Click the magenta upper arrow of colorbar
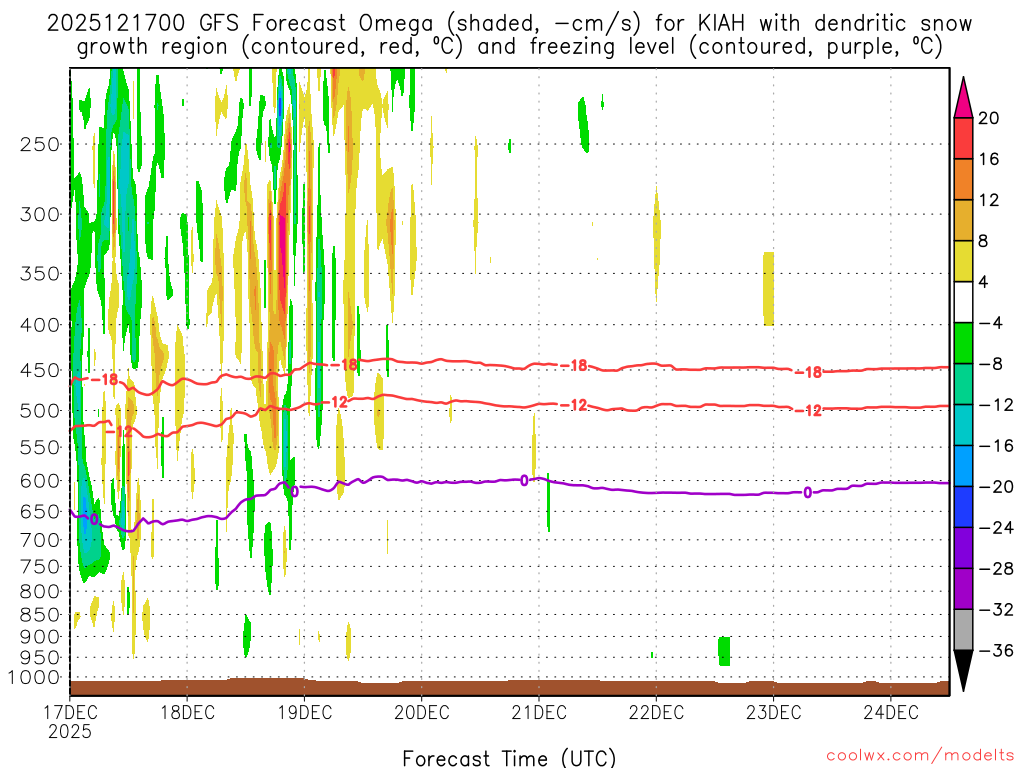This screenshot has height=768, width=1024. click(963, 97)
